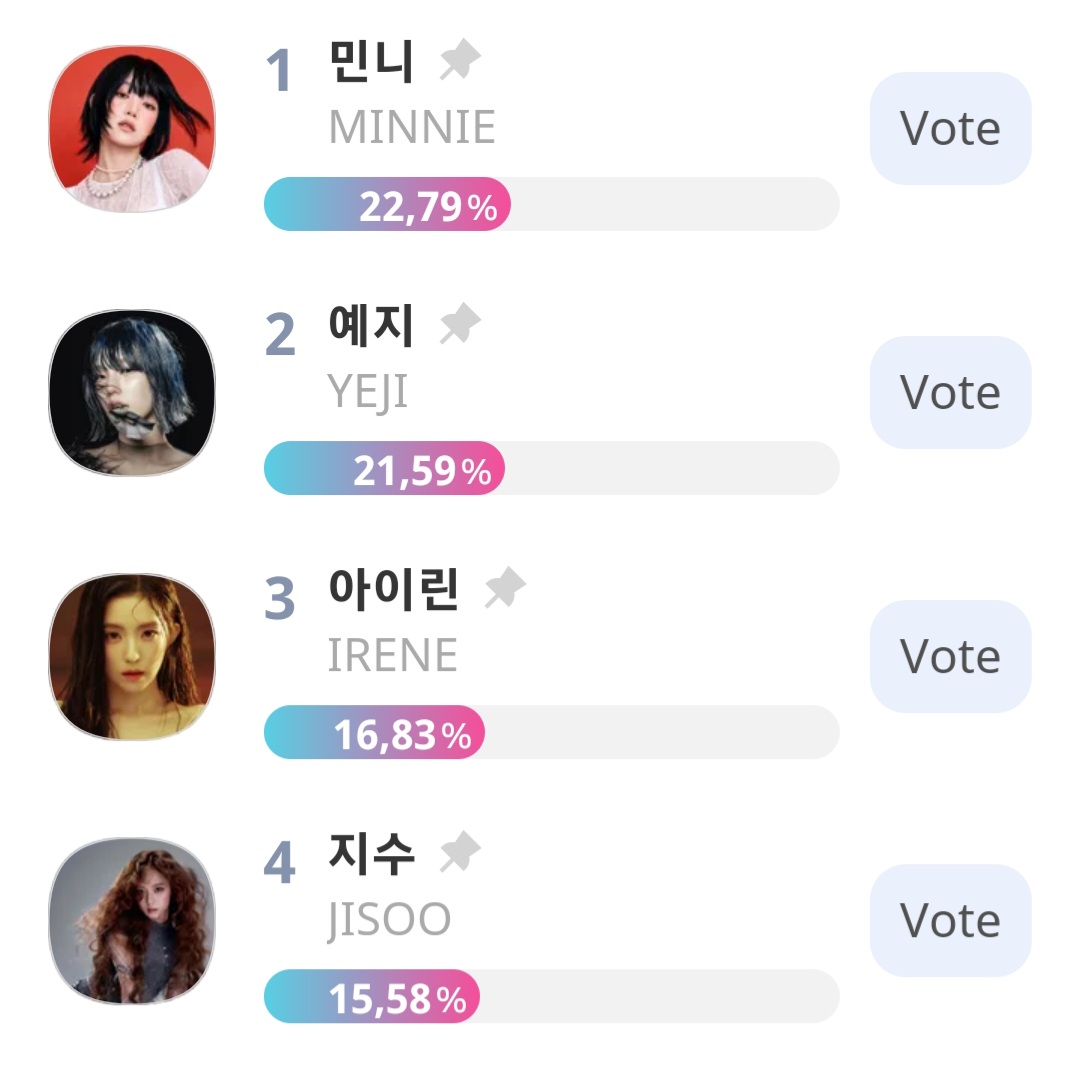Viewport: 1072px width, 1072px height.
Task: Open JISOO's curly-hair profile image
Action: pyautogui.click(x=132, y=921)
